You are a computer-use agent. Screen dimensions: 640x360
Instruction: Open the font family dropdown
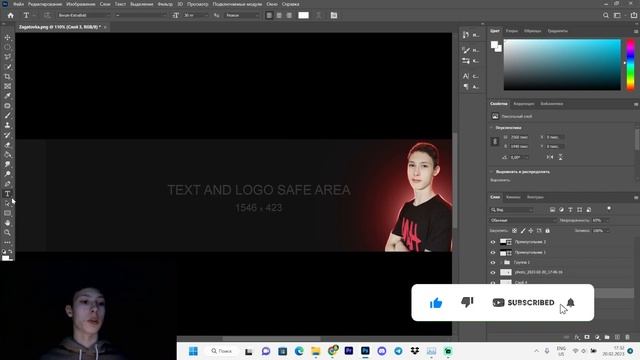[x=84, y=16]
